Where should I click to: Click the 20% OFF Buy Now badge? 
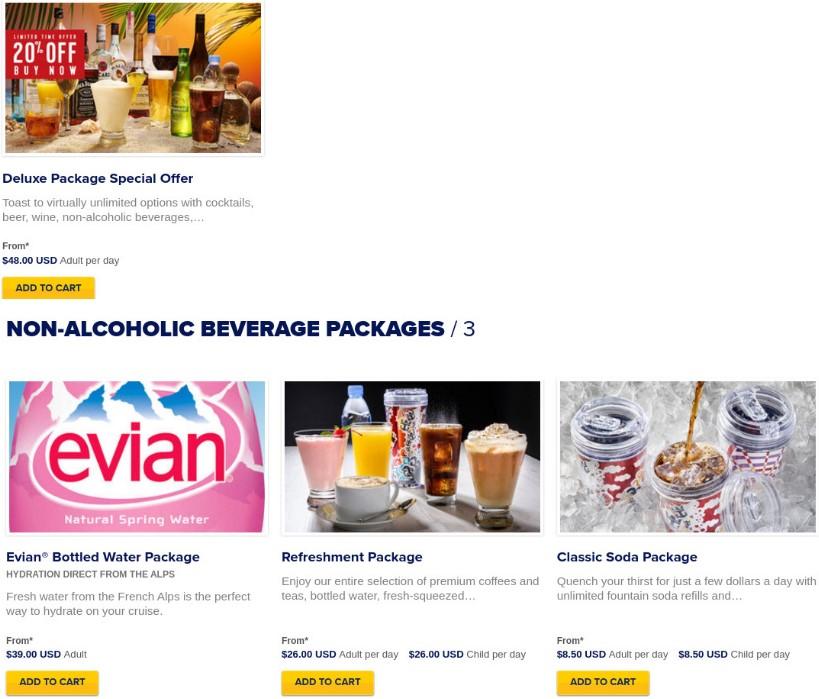coord(45,54)
